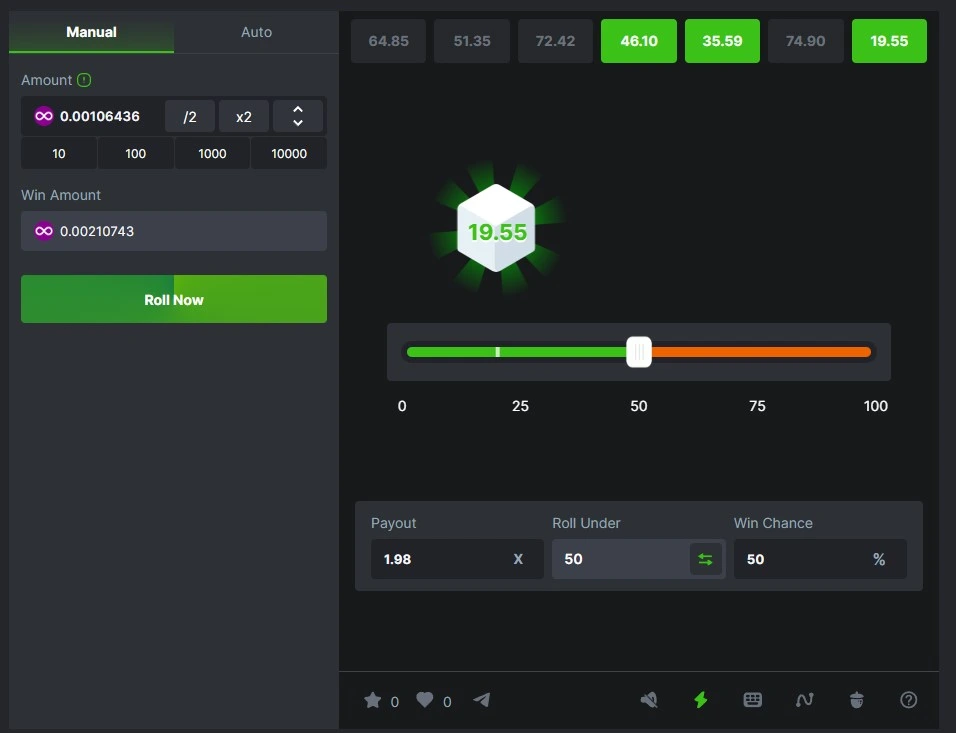Click the Amount info icon
This screenshot has width=956, height=733.
click(84, 80)
